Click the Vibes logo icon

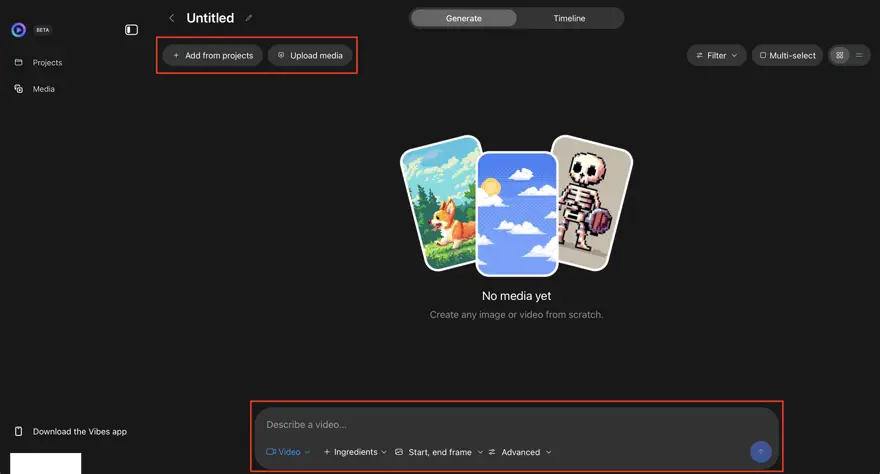(x=19, y=30)
